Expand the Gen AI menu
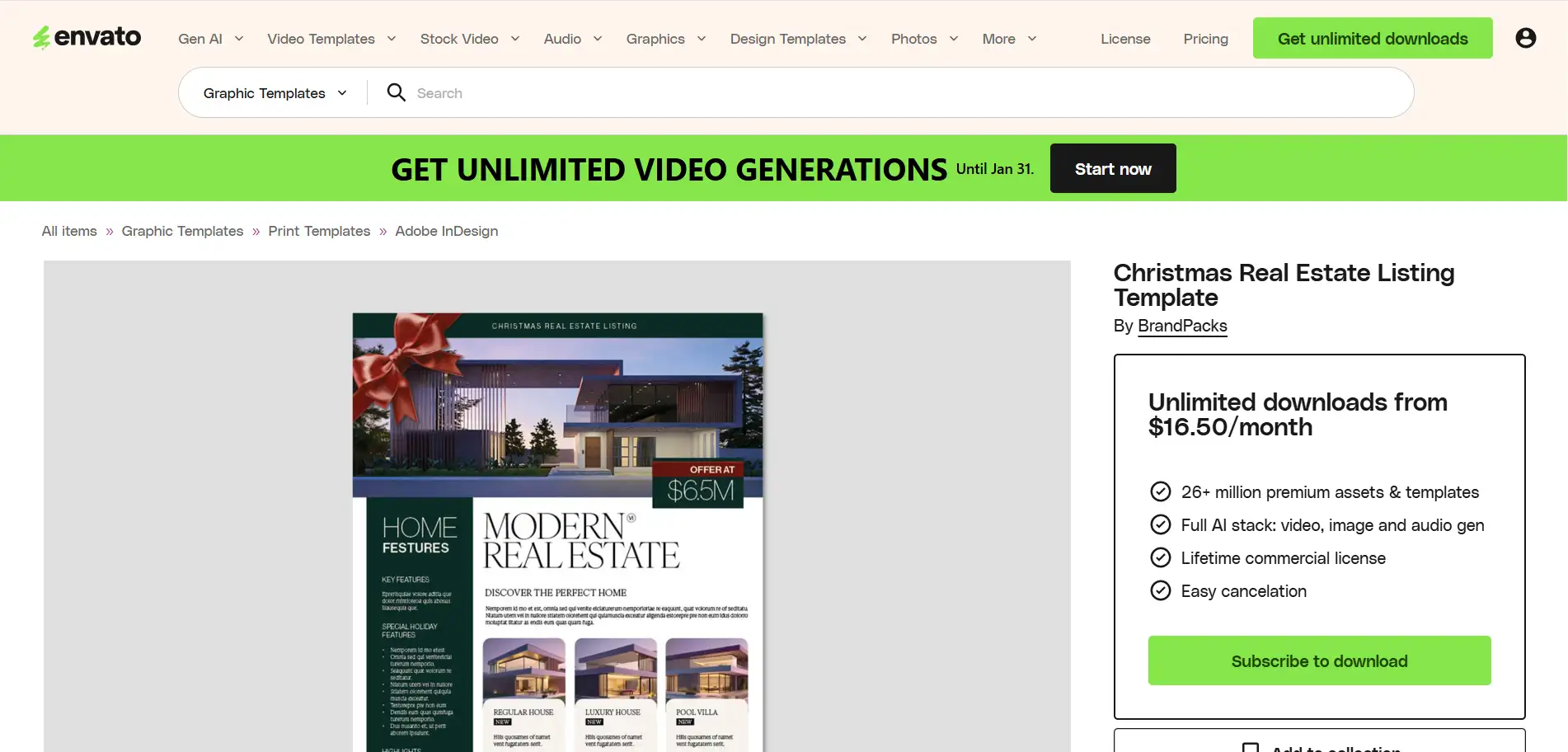Image resolution: width=1568 pixels, height=752 pixels. click(210, 39)
